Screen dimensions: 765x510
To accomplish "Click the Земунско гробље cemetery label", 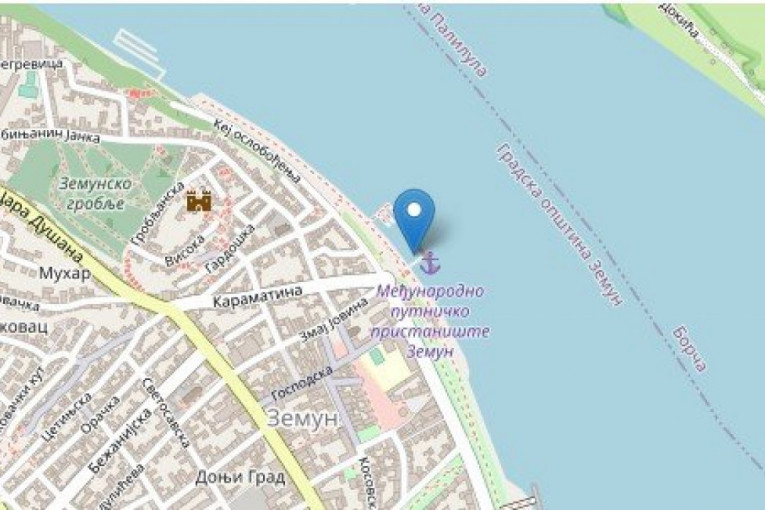I will pos(95,193).
